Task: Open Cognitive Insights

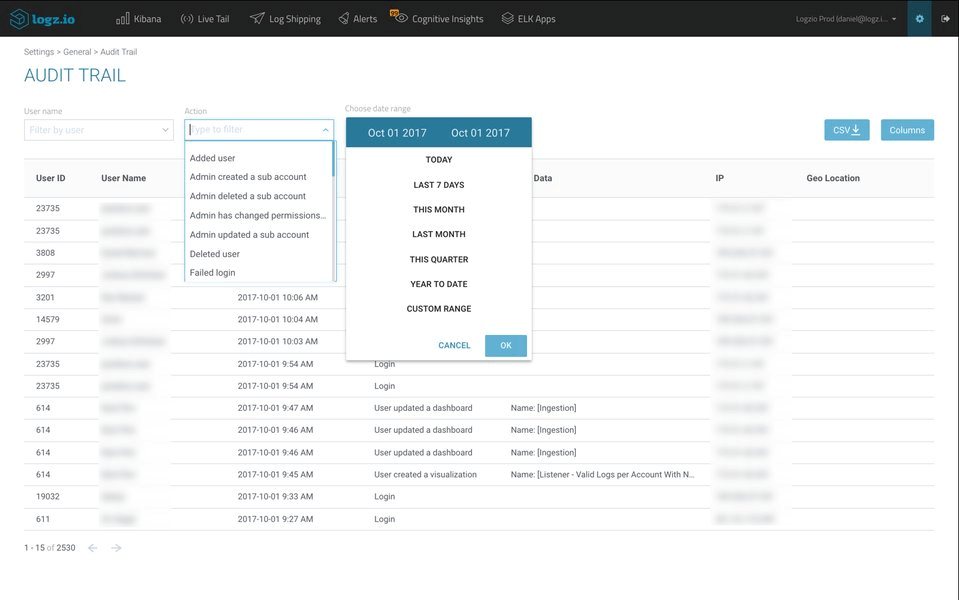Action: click(437, 18)
